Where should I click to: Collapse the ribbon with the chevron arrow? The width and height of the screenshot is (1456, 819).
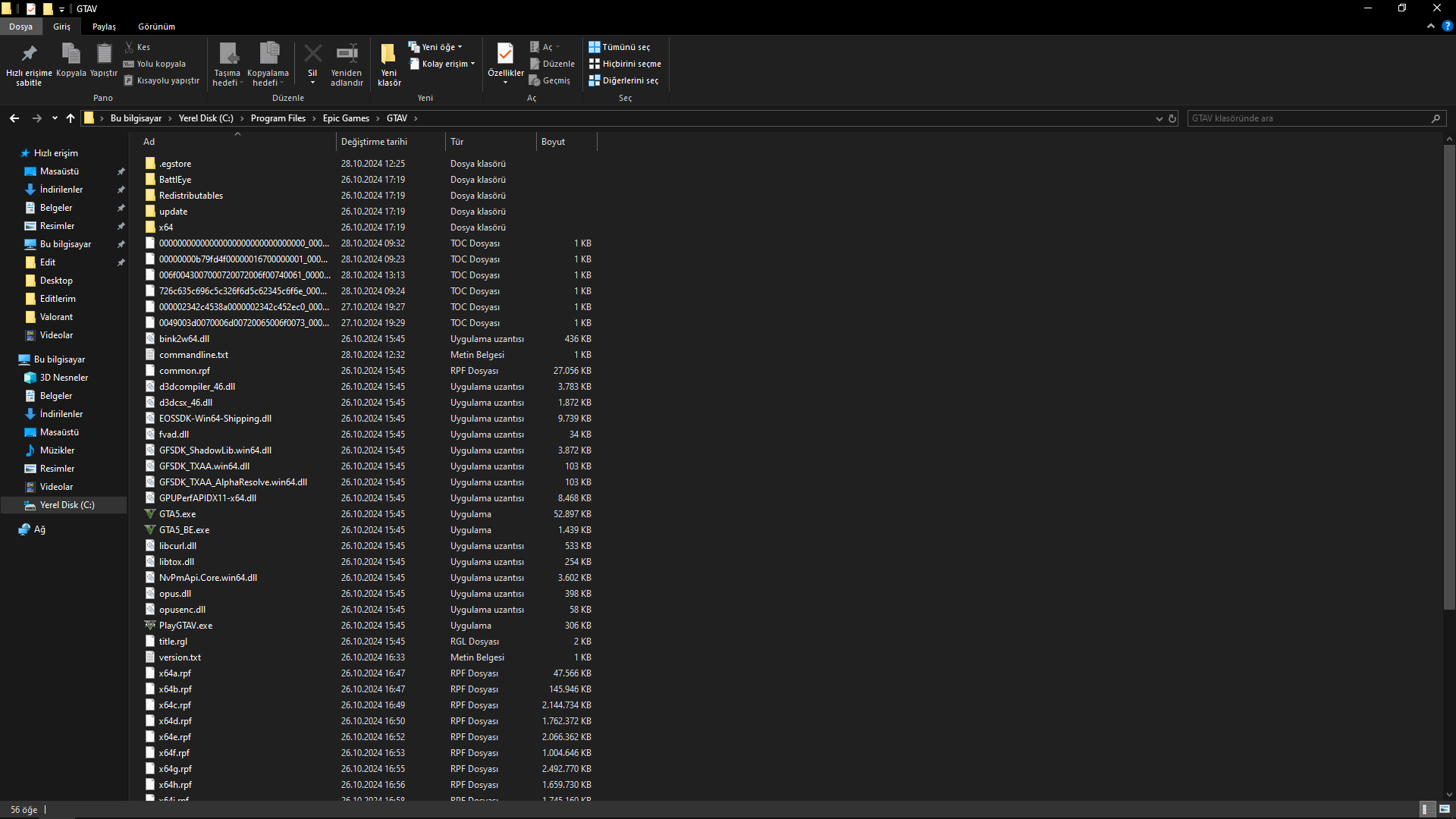[x=1431, y=26]
